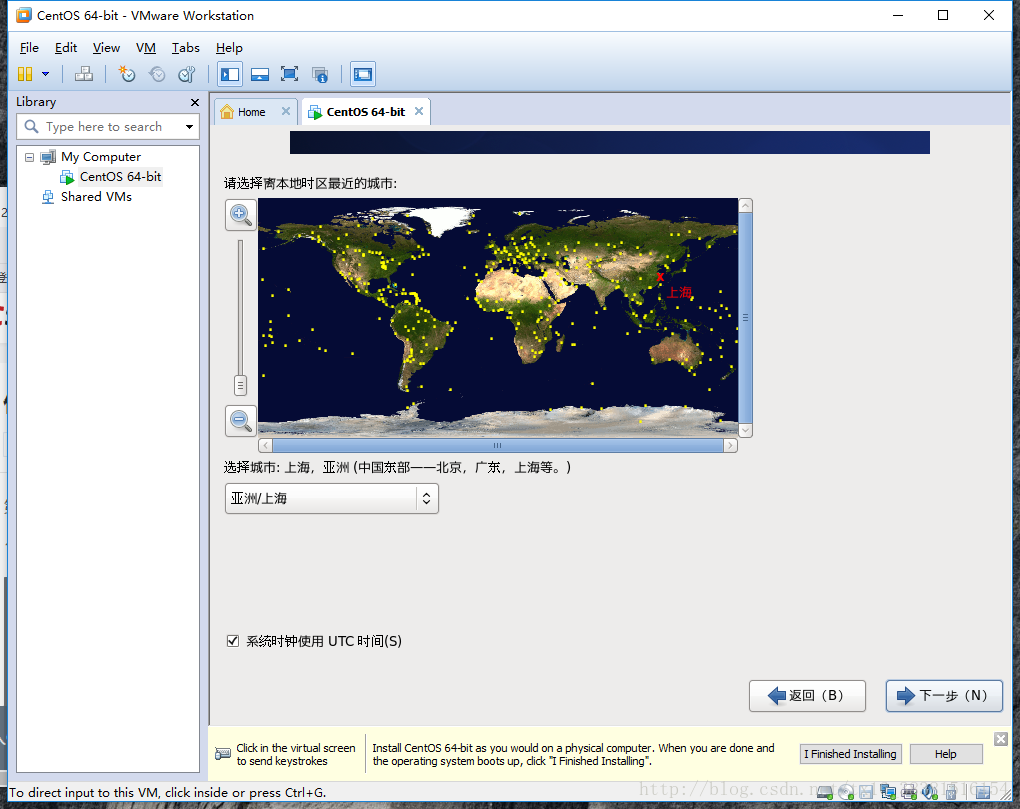Enter full screen mode icon
This screenshot has height=809, width=1020.
pyautogui.click(x=289, y=74)
